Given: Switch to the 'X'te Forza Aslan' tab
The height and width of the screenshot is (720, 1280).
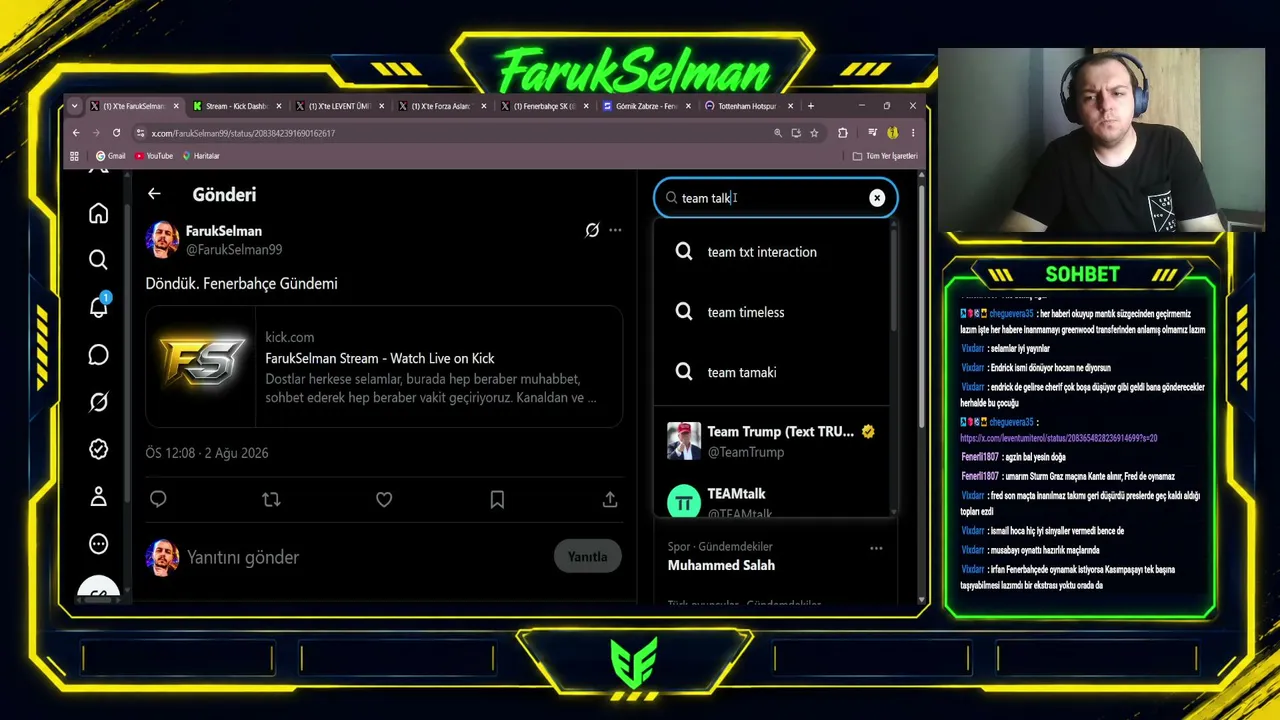Looking at the screenshot, I should point(442,106).
